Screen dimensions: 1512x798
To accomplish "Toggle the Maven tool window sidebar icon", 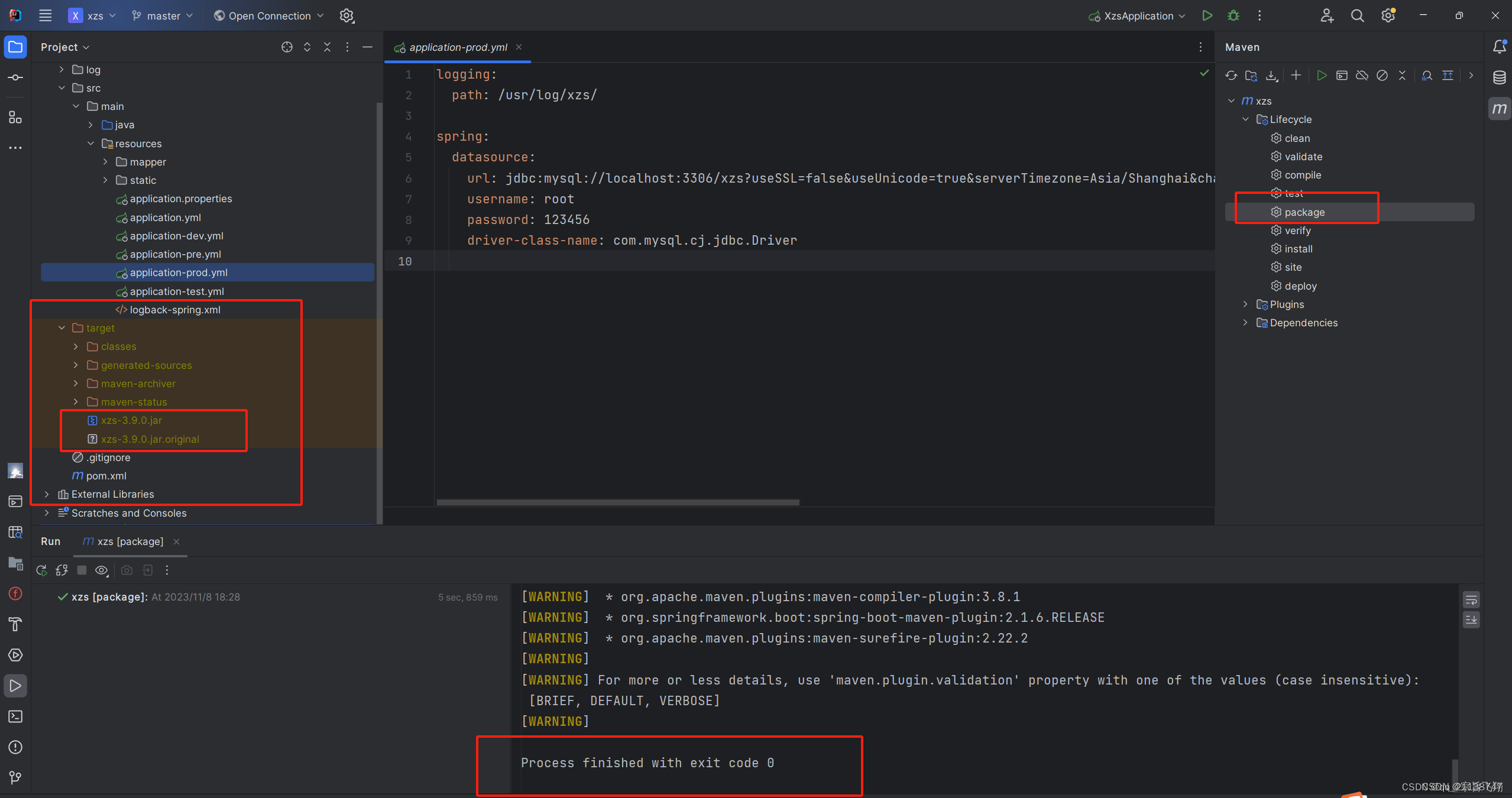I will click(x=1499, y=109).
